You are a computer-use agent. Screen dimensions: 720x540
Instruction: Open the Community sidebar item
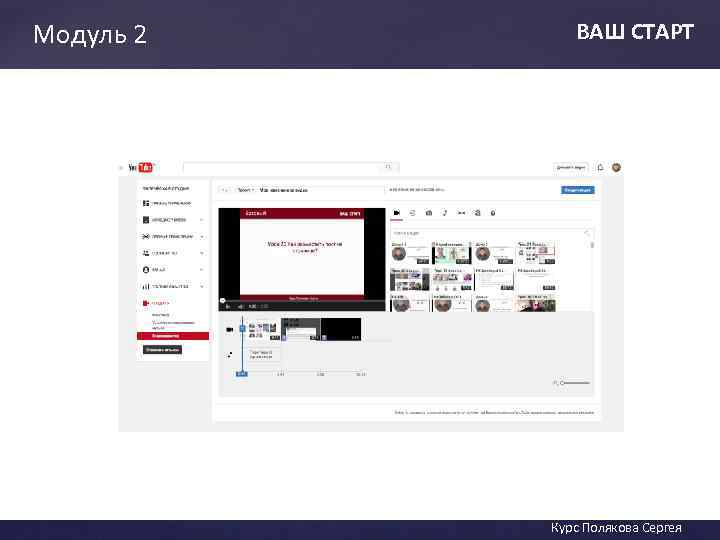pos(160,253)
